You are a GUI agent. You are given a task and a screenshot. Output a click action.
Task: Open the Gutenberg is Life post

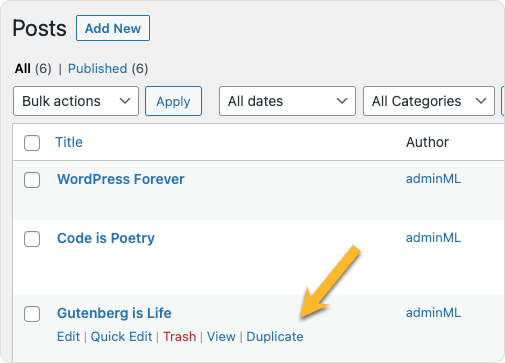pos(114,313)
